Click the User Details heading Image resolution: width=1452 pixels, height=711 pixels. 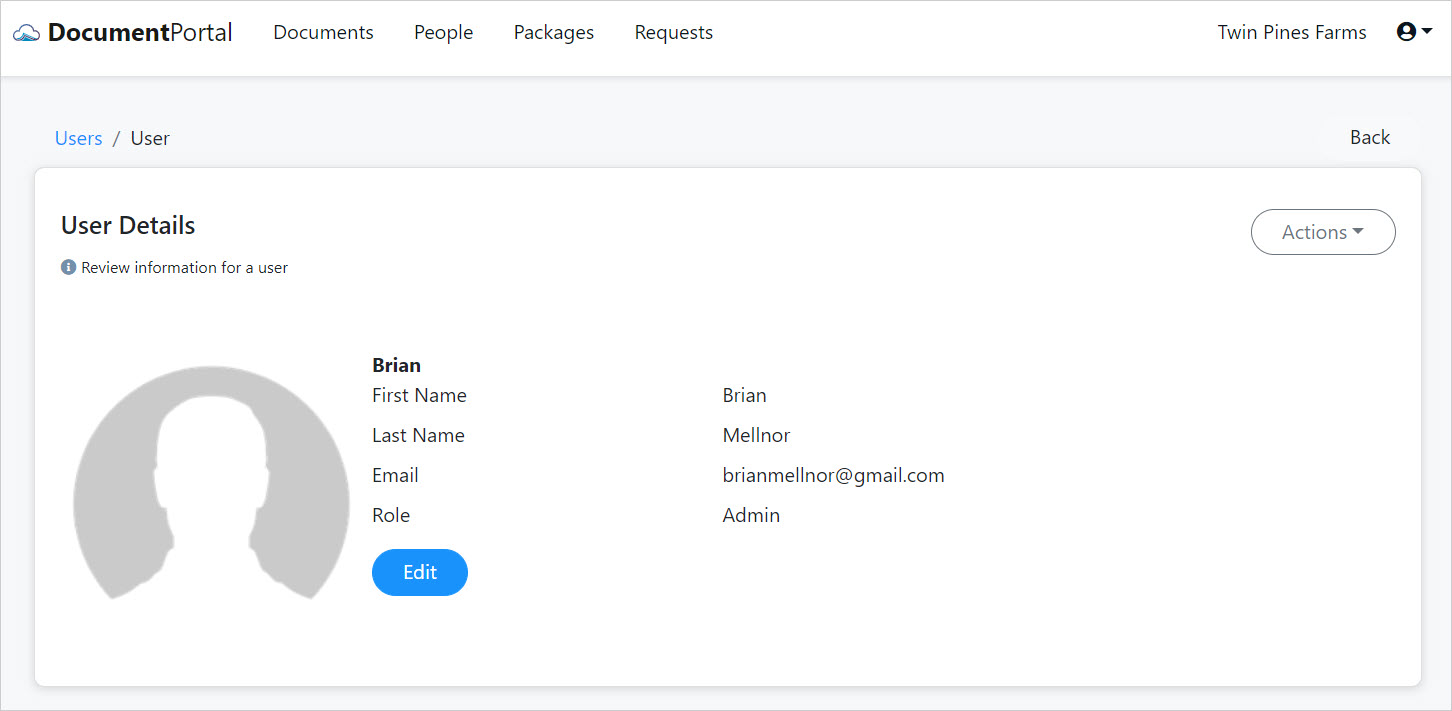[x=127, y=225]
